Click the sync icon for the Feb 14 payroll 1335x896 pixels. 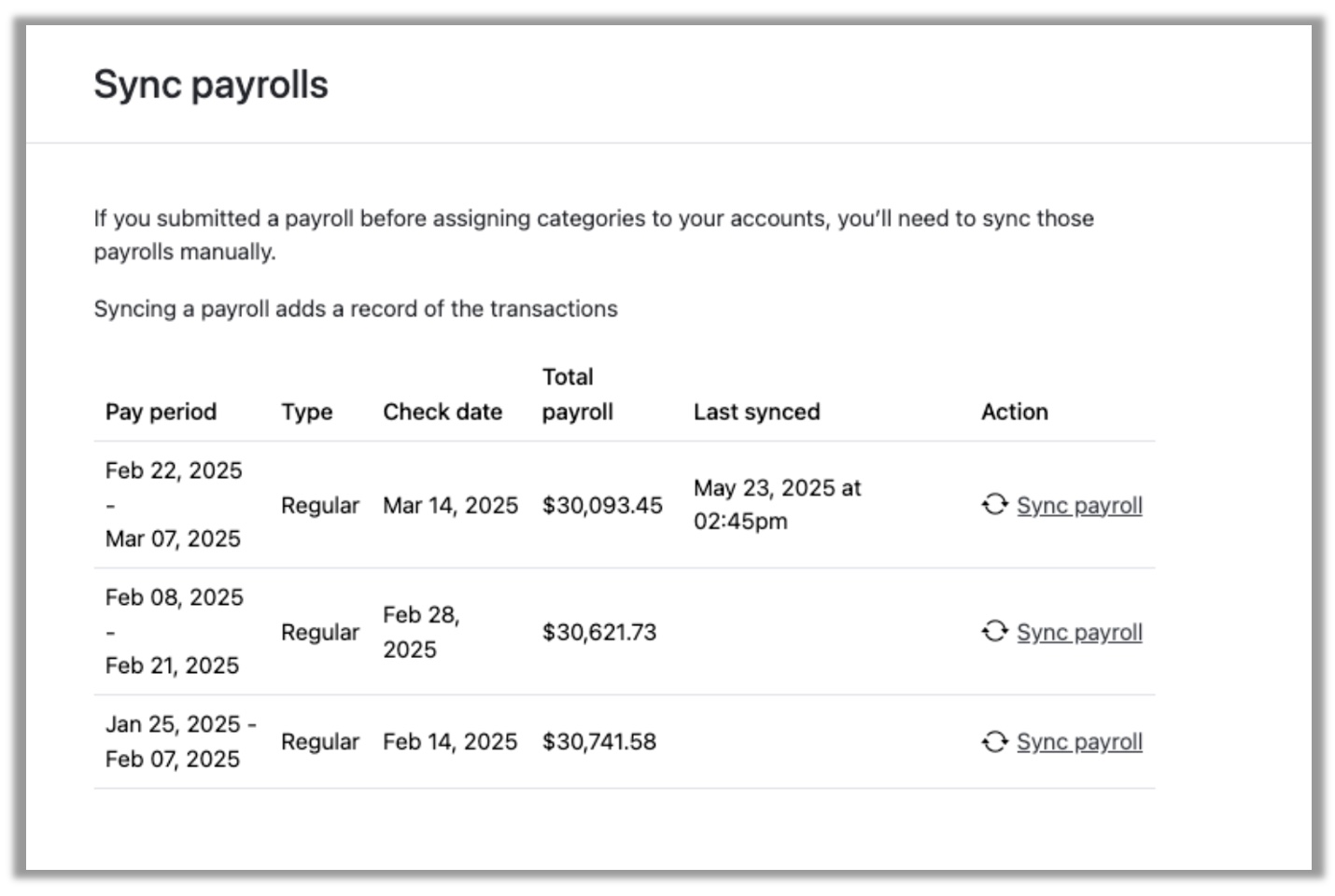click(994, 742)
